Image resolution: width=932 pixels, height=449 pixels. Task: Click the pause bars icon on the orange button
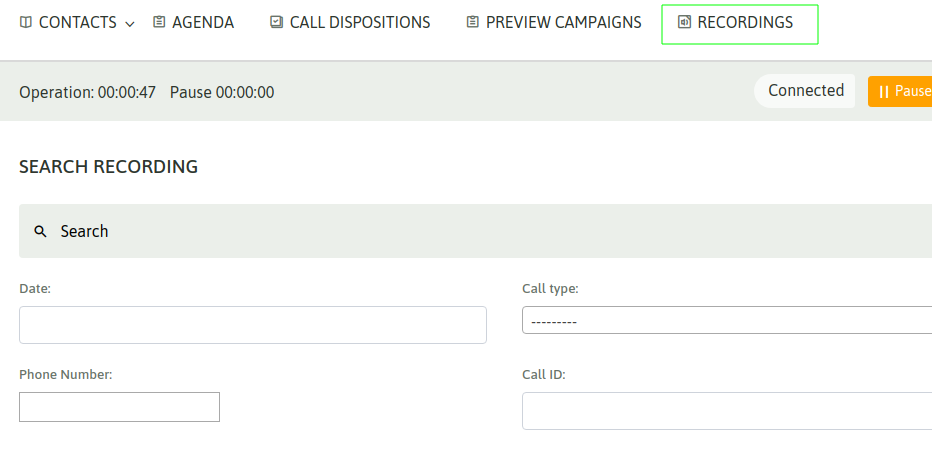coord(883,91)
